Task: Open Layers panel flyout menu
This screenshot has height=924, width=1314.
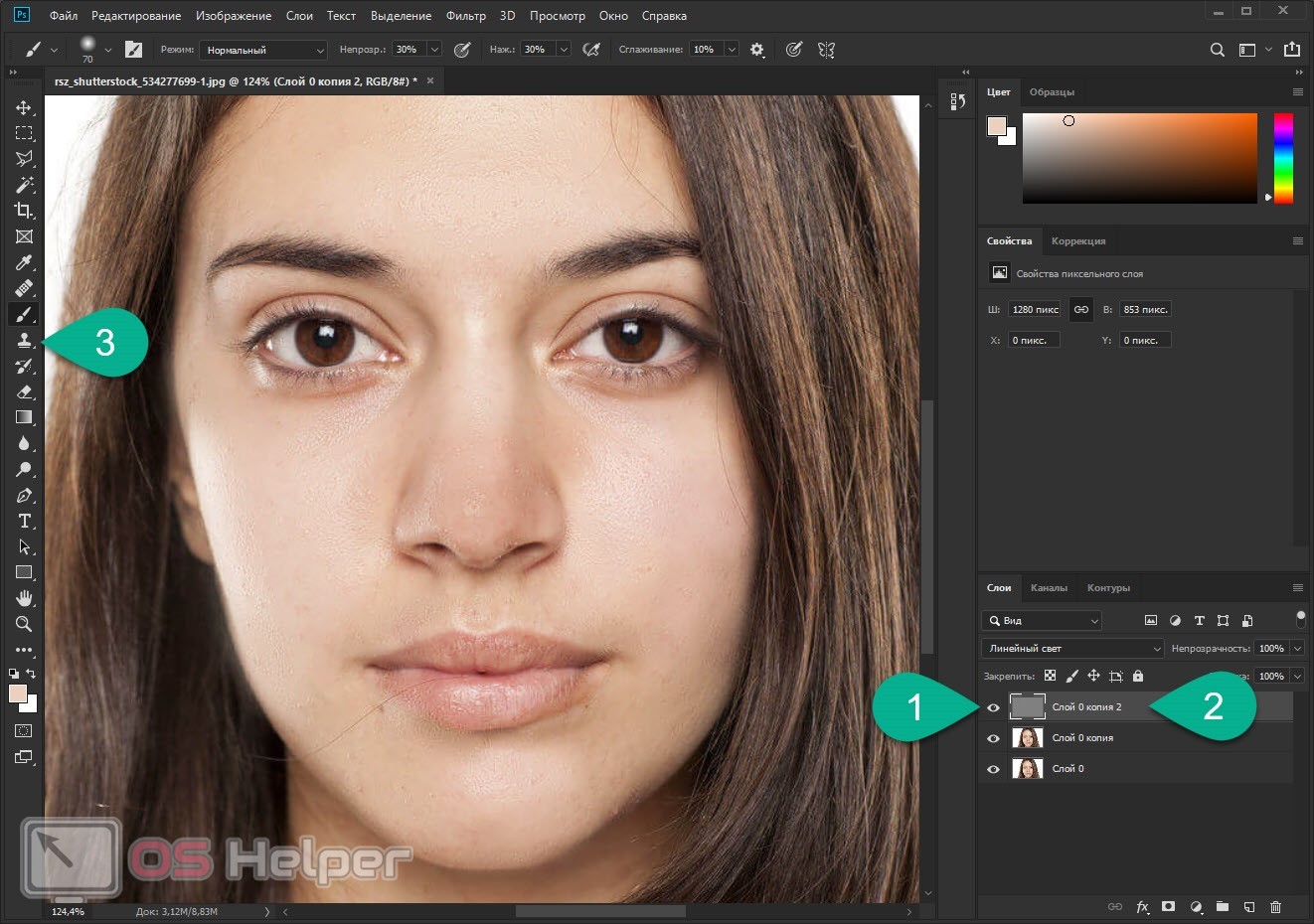Action: pos(1297,588)
